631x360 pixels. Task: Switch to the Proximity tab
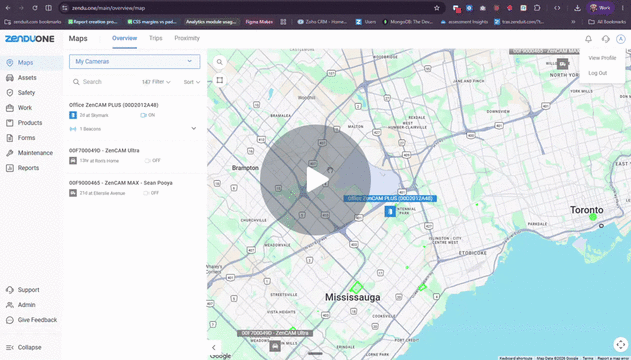(187, 38)
